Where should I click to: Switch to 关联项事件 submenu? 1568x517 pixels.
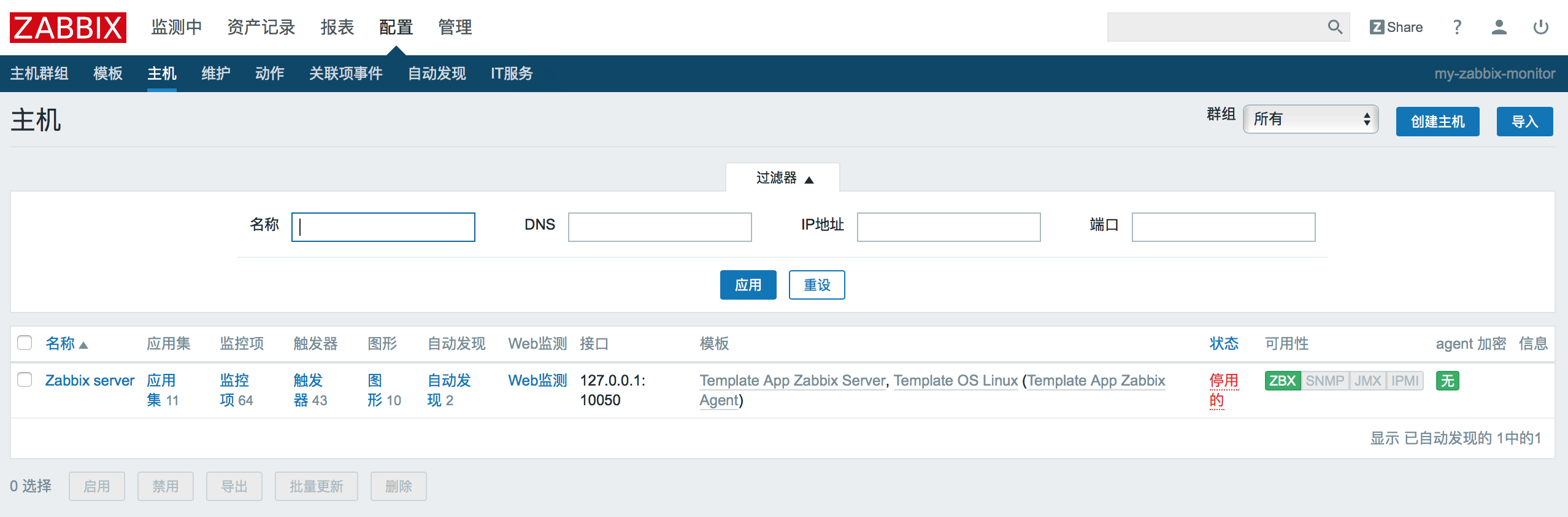pyautogui.click(x=346, y=74)
